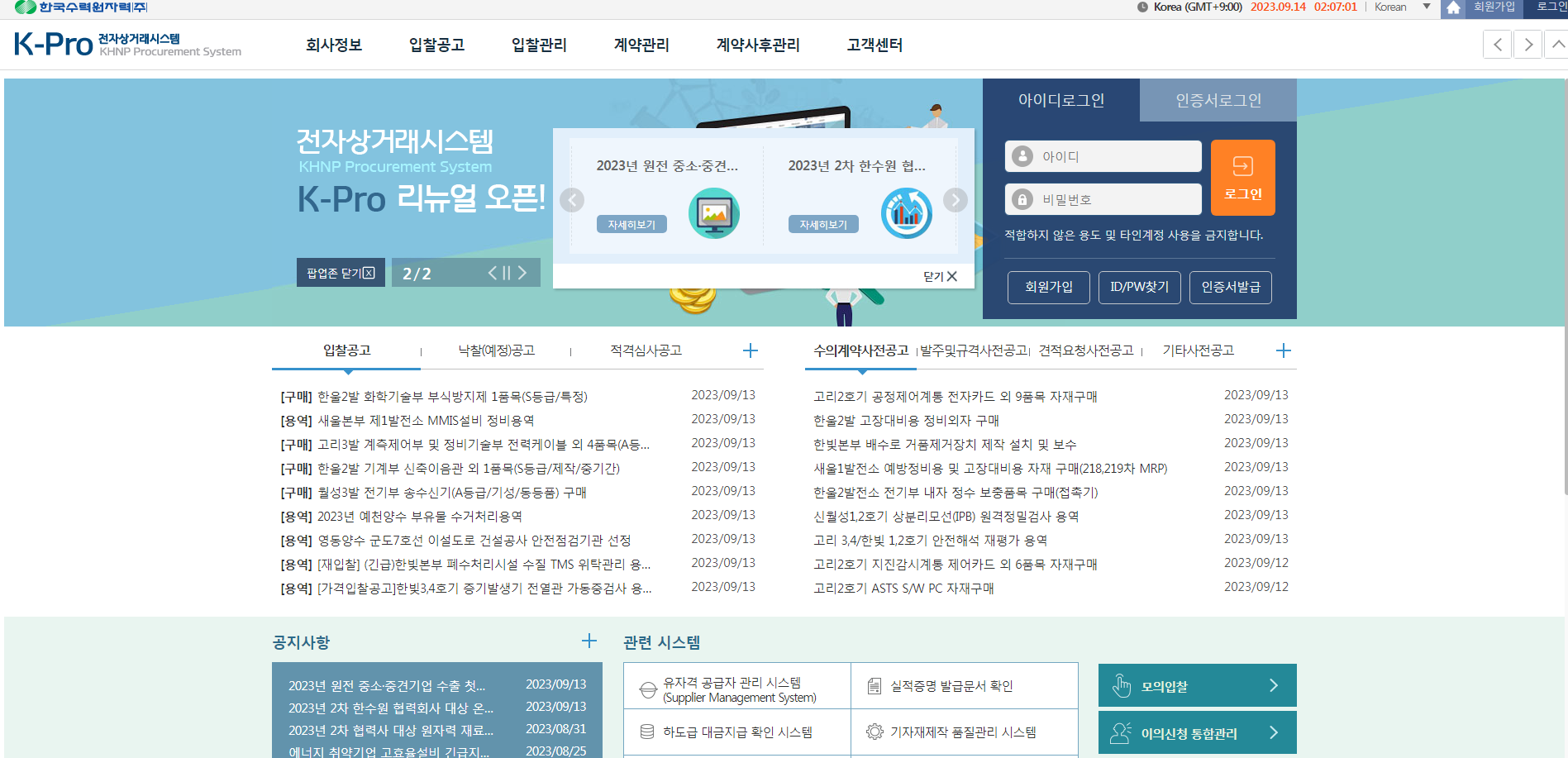Viewport: 1568px width, 758px height.
Task: Go back with the previous page arrow
Action: [1497, 45]
